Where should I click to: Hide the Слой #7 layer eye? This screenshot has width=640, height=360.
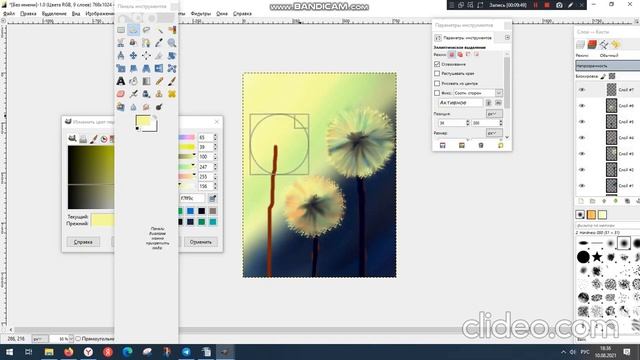582,90
